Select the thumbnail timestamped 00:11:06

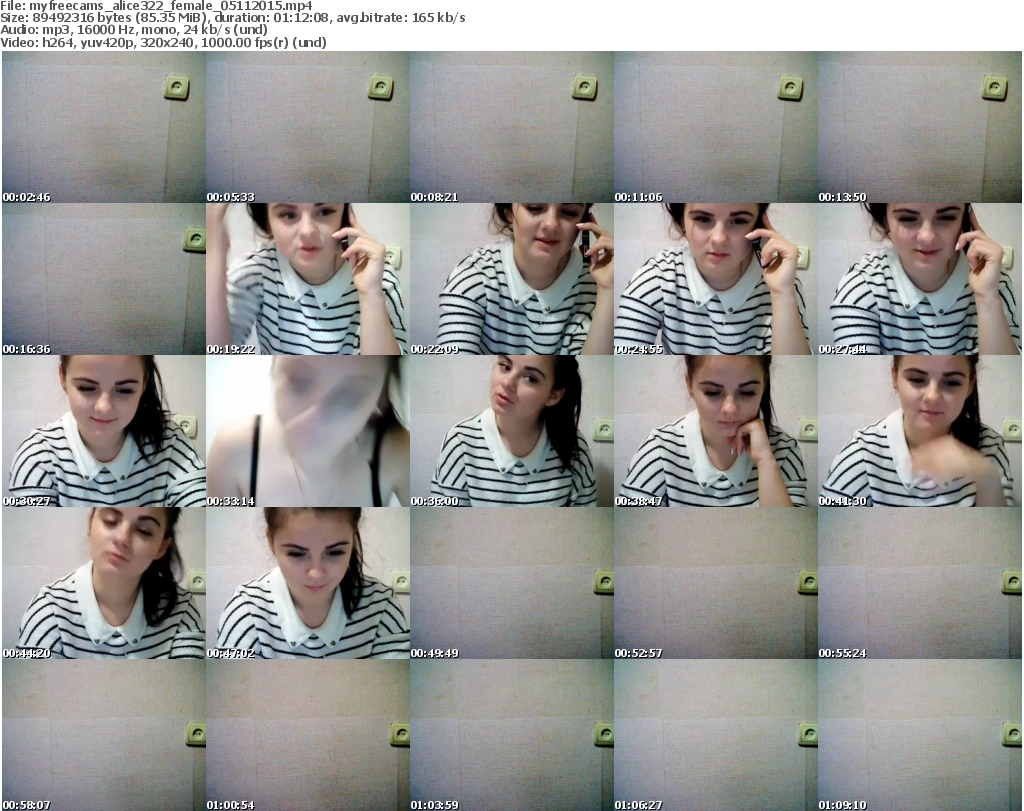click(715, 127)
